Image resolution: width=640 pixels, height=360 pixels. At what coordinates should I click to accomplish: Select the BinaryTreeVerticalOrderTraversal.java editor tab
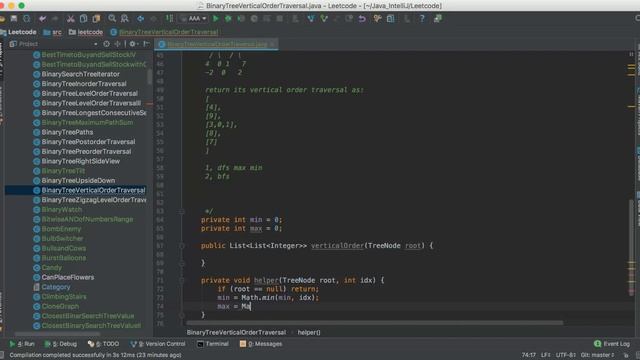[x=216, y=44]
